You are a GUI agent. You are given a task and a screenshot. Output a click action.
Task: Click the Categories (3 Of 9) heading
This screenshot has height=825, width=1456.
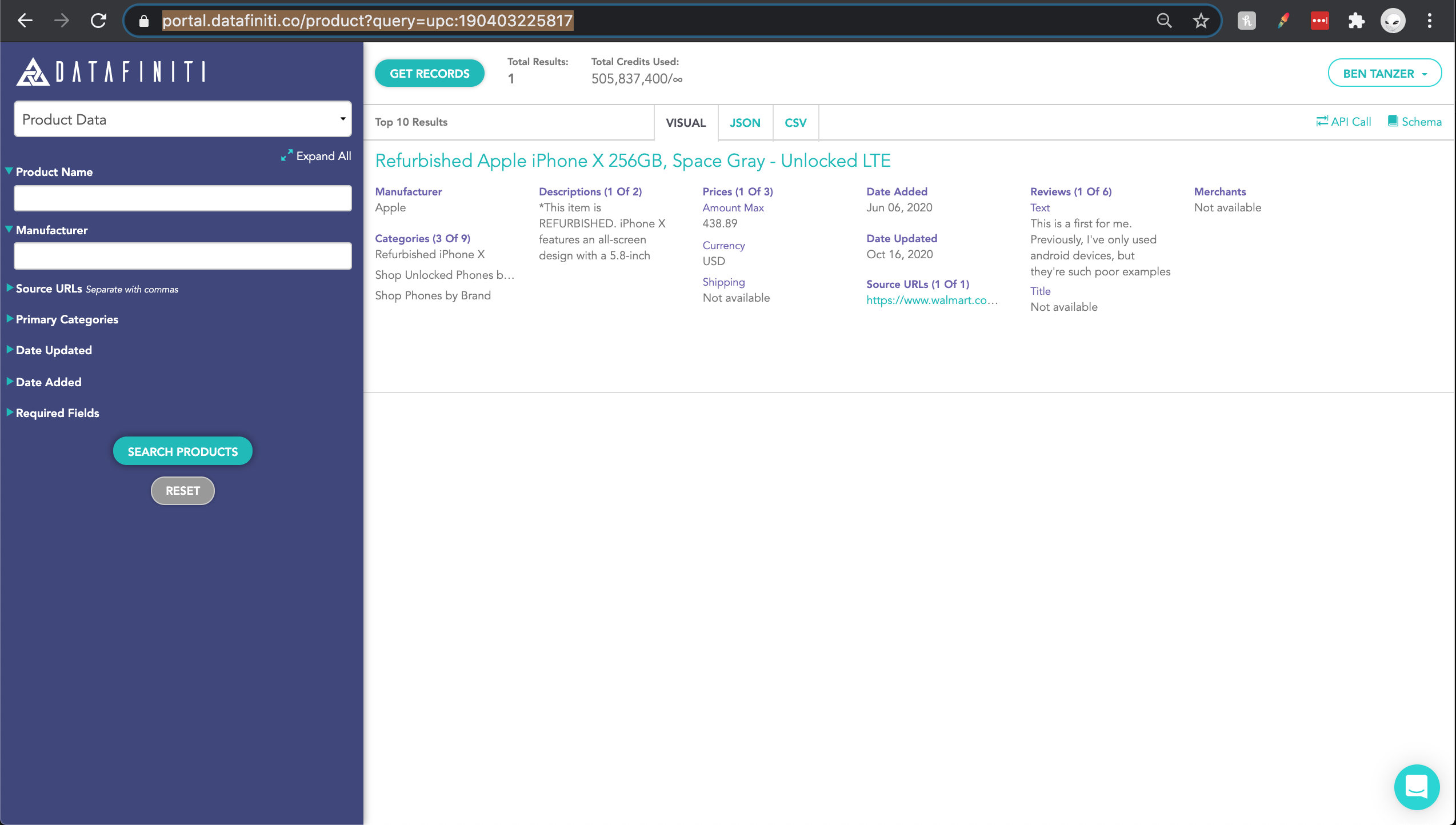coord(423,239)
